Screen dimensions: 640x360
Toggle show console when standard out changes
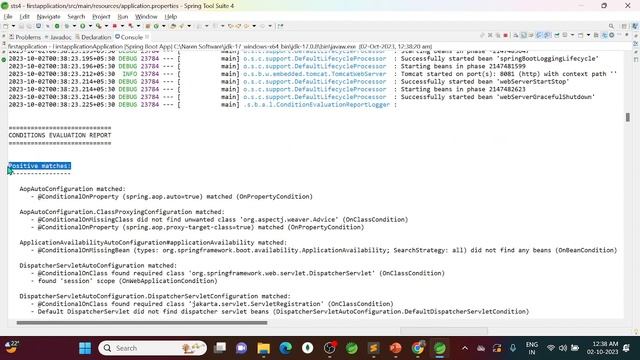click(x=539, y=35)
